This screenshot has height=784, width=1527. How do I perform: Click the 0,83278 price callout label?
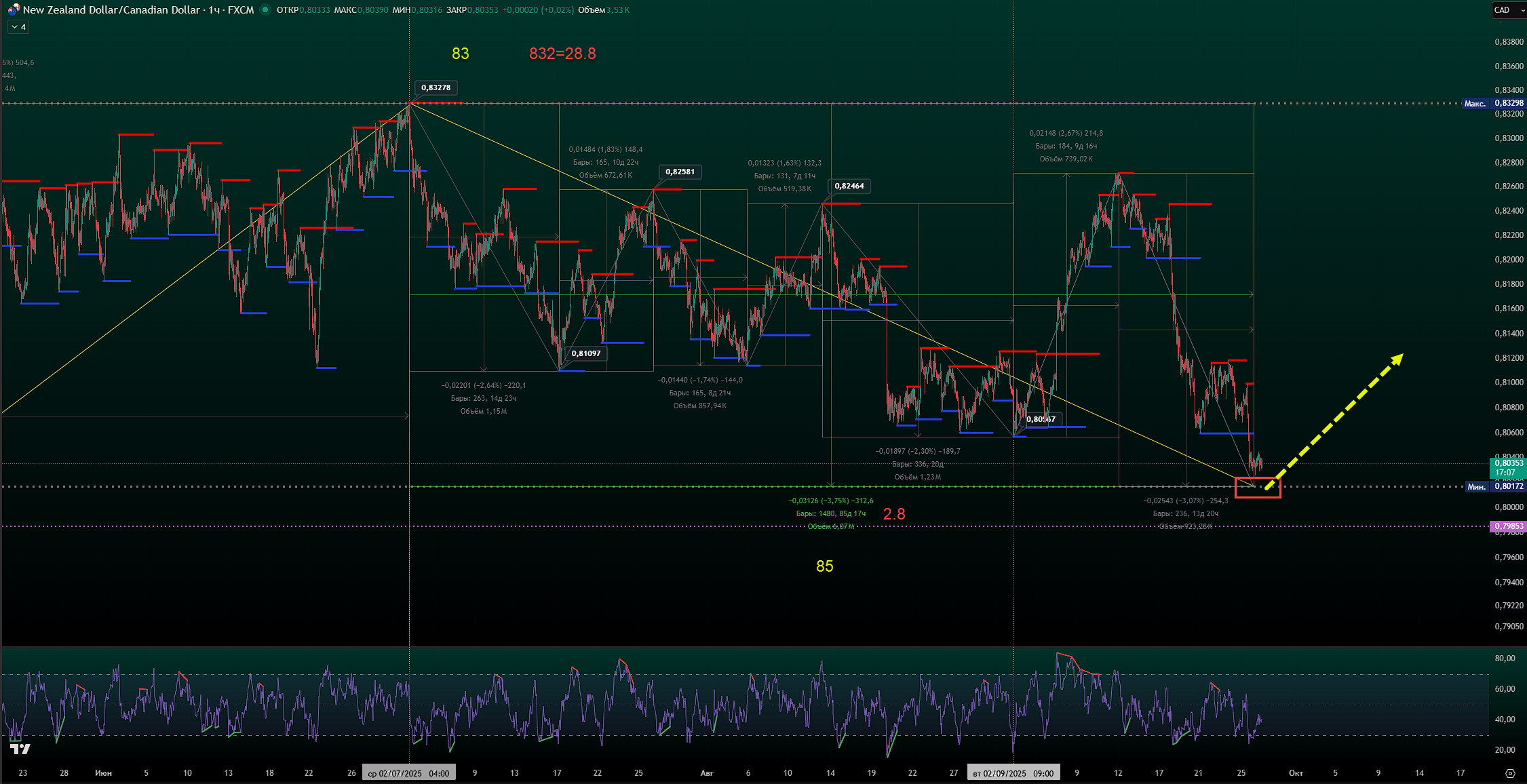(436, 87)
